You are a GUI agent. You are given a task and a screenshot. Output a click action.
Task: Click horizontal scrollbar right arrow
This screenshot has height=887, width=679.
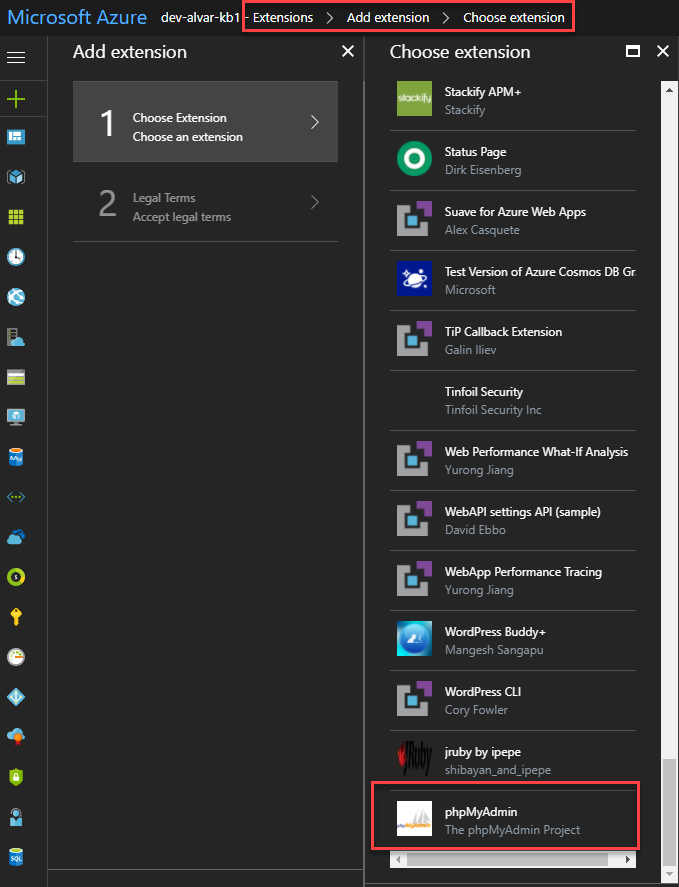click(x=628, y=860)
